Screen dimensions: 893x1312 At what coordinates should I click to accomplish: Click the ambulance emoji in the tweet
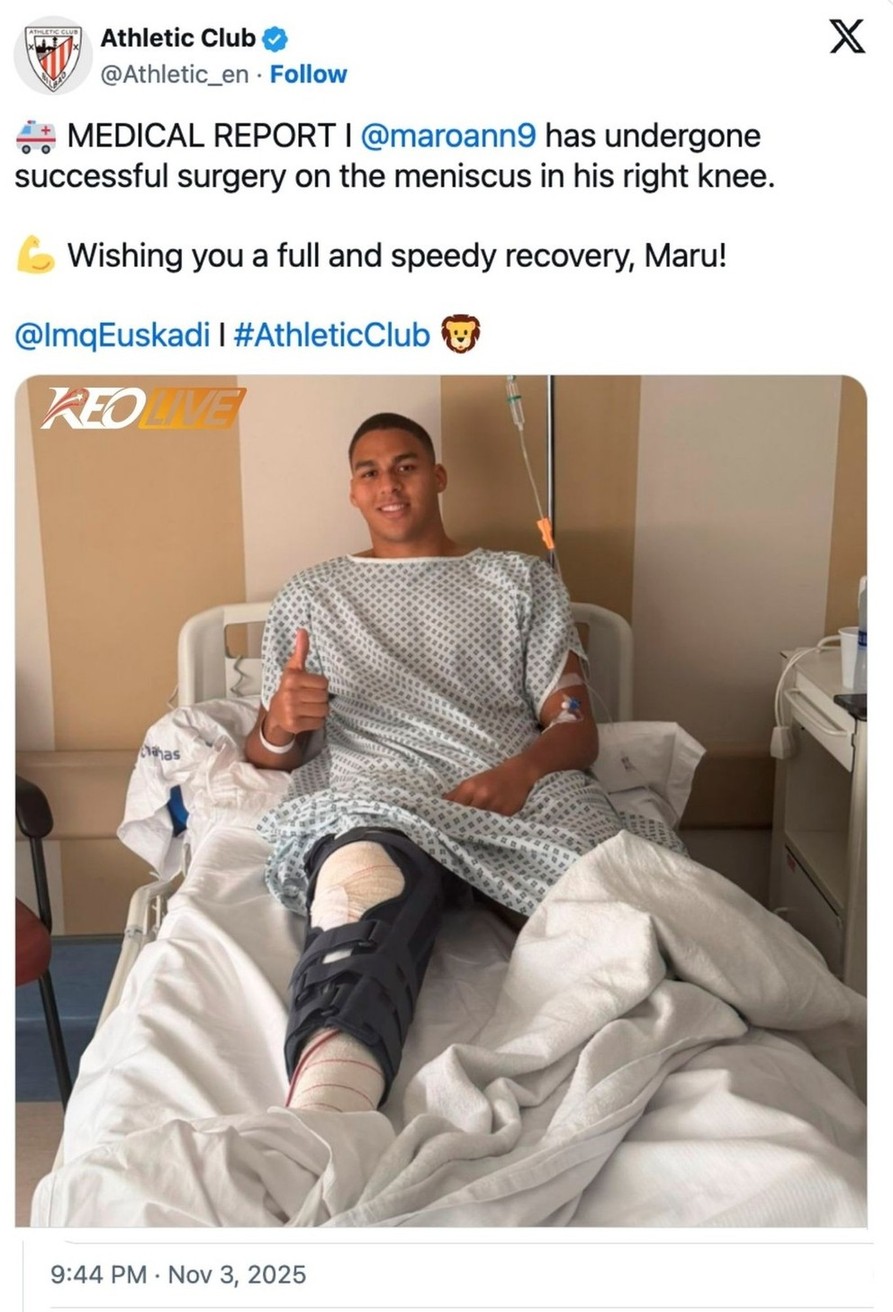click(36, 137)
